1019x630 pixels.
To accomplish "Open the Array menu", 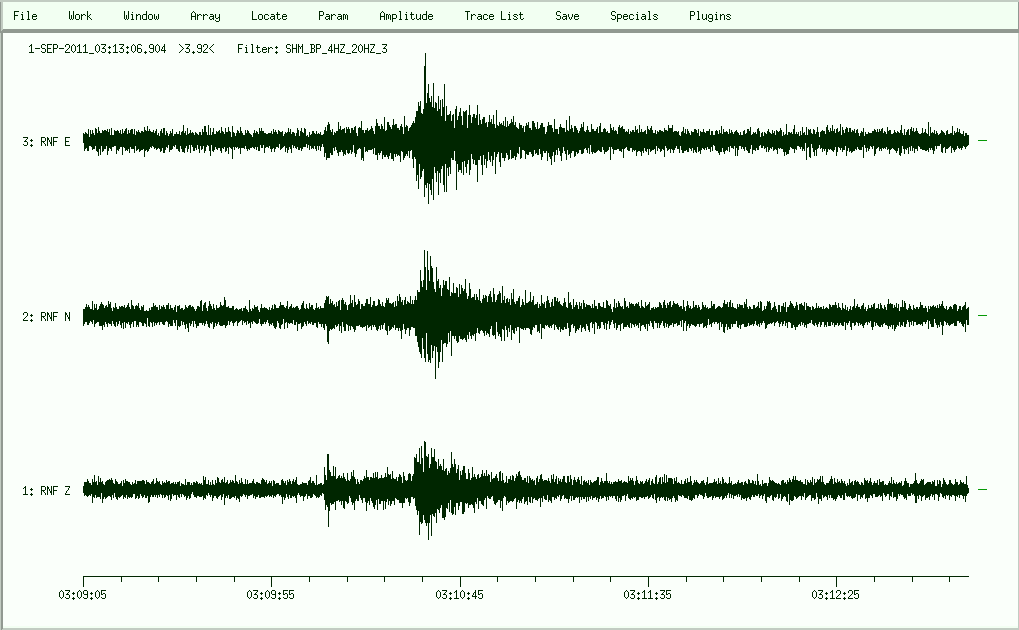I will point(205,16).
